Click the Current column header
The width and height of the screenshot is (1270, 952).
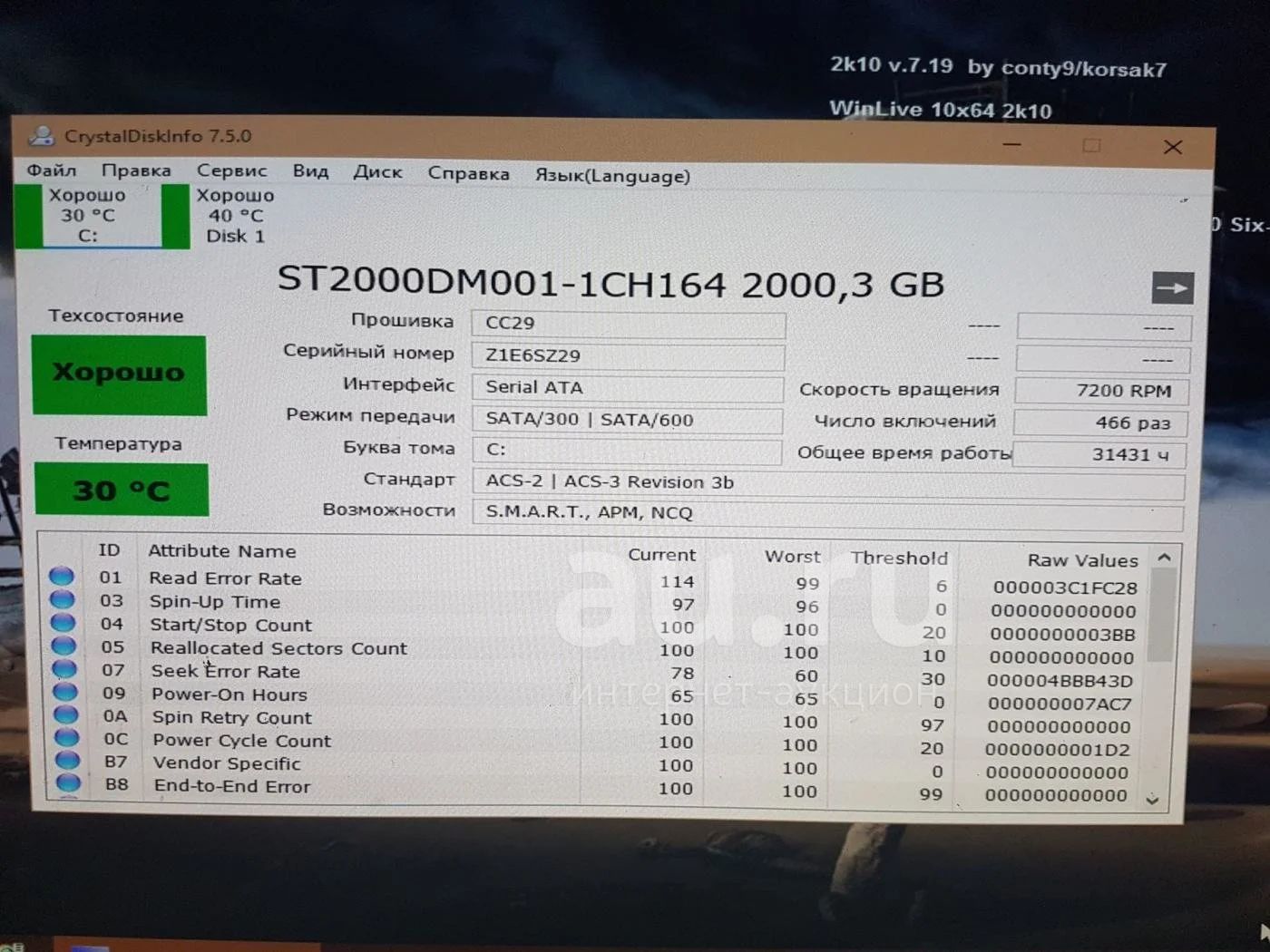[x=662, y=554]
